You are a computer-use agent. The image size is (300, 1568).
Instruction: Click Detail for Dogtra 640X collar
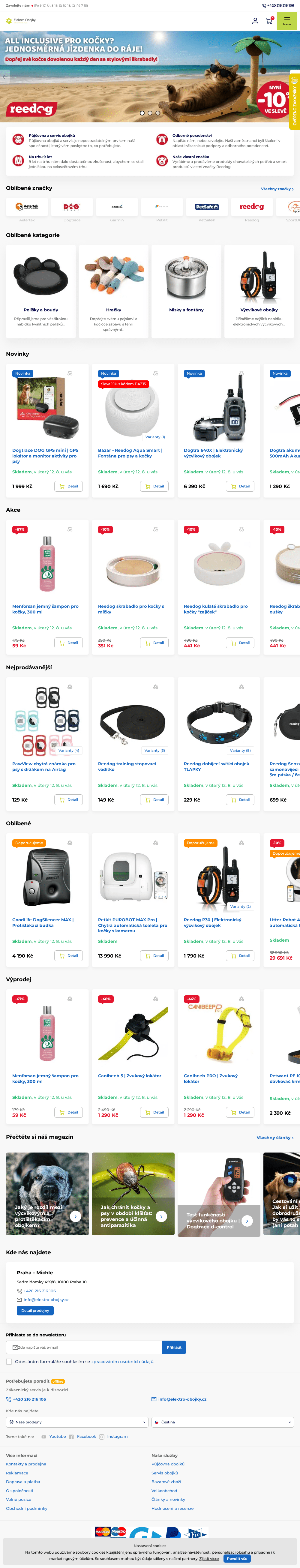pos(240,486)
